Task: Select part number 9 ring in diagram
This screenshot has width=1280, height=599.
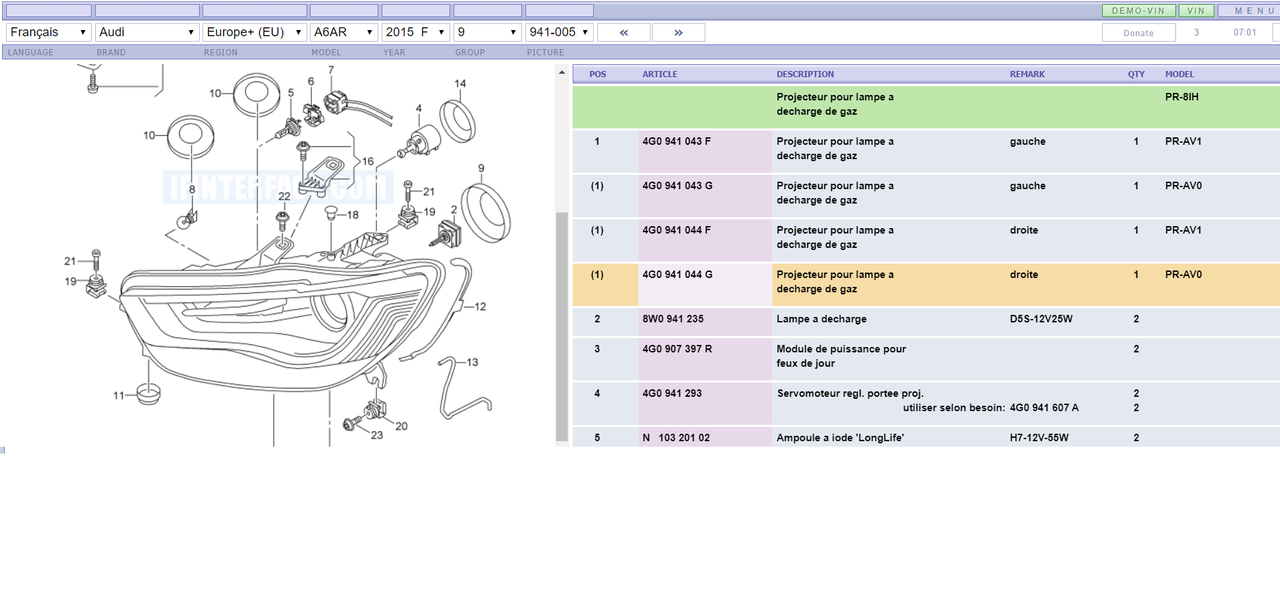Action: [485, 211]
